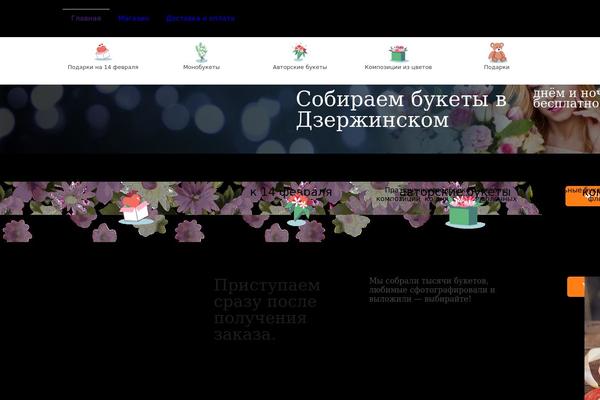Screen dimensions: 600x400
Task: Click the Монобукеты lily icon
Action: click(201, 52)
